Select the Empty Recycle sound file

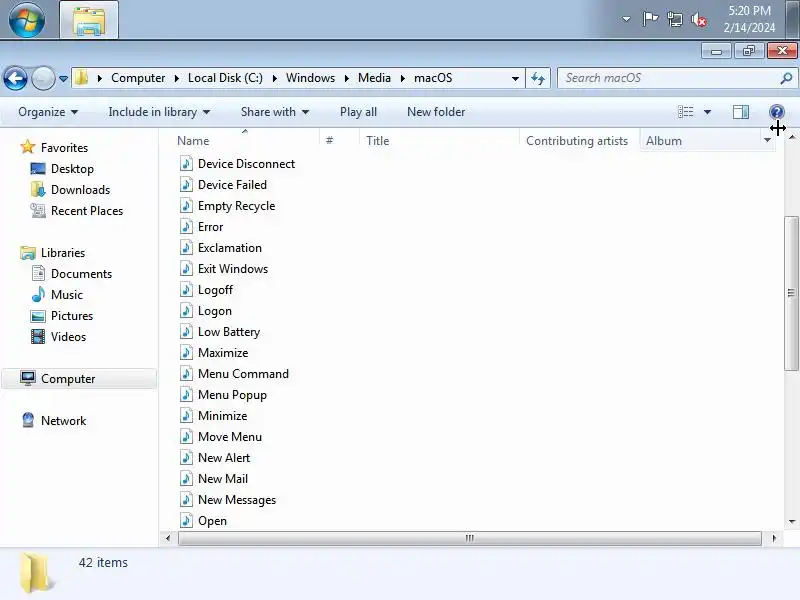click(x=236, y=206)
